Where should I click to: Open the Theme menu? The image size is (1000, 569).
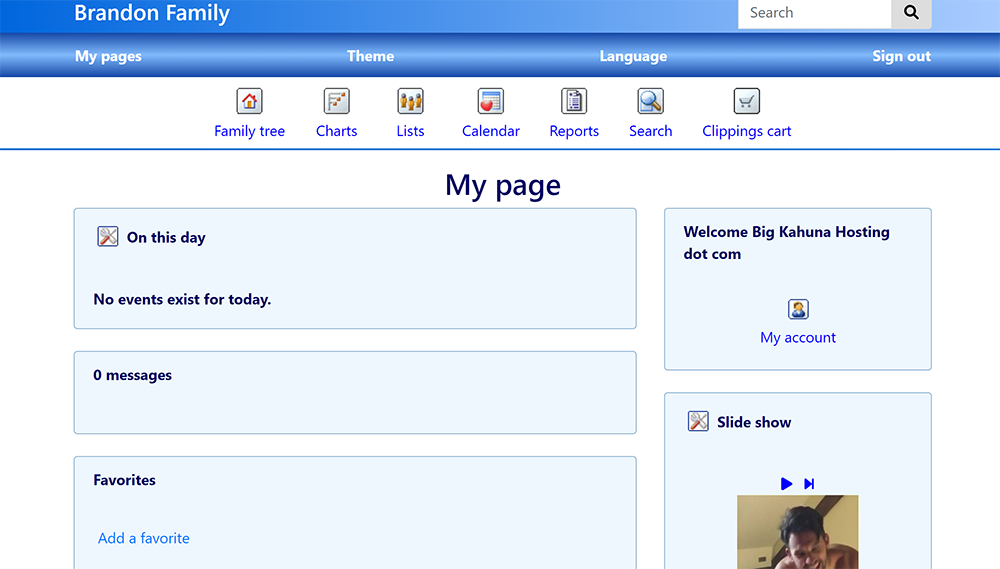click(371, 56)
